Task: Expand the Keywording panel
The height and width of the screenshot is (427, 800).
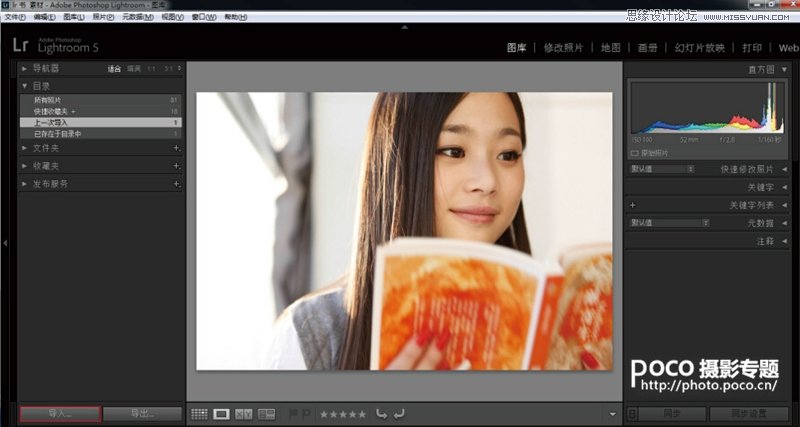Action: point(784,187)
